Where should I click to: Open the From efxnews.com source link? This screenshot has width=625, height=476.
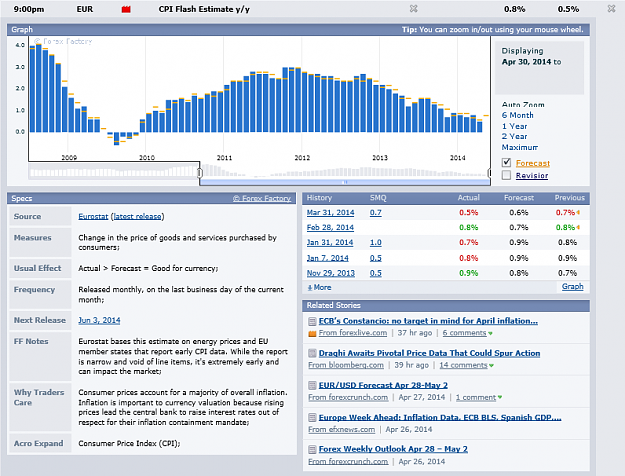click(342, 429)
